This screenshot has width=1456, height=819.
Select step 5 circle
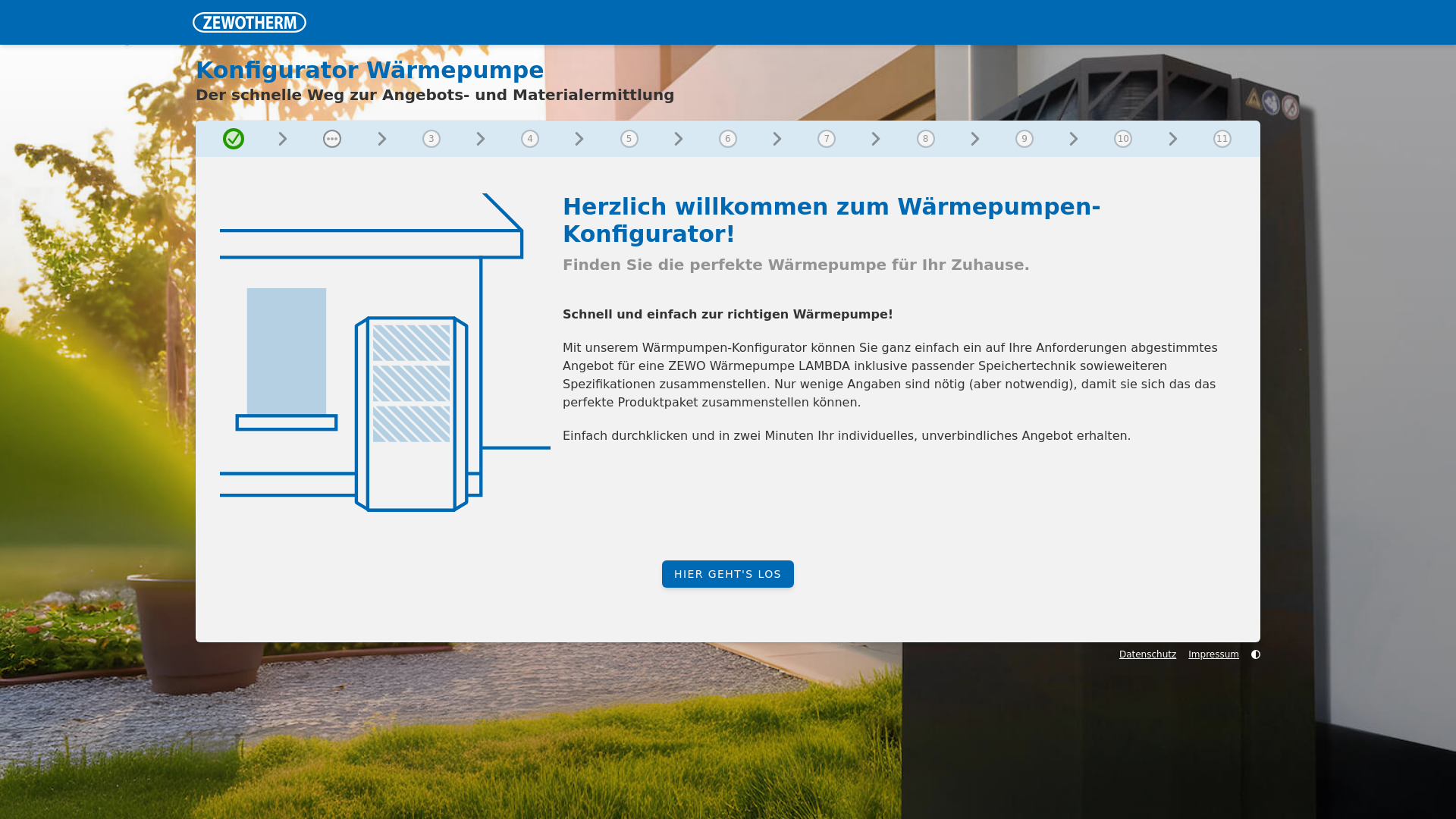(629, 139)
